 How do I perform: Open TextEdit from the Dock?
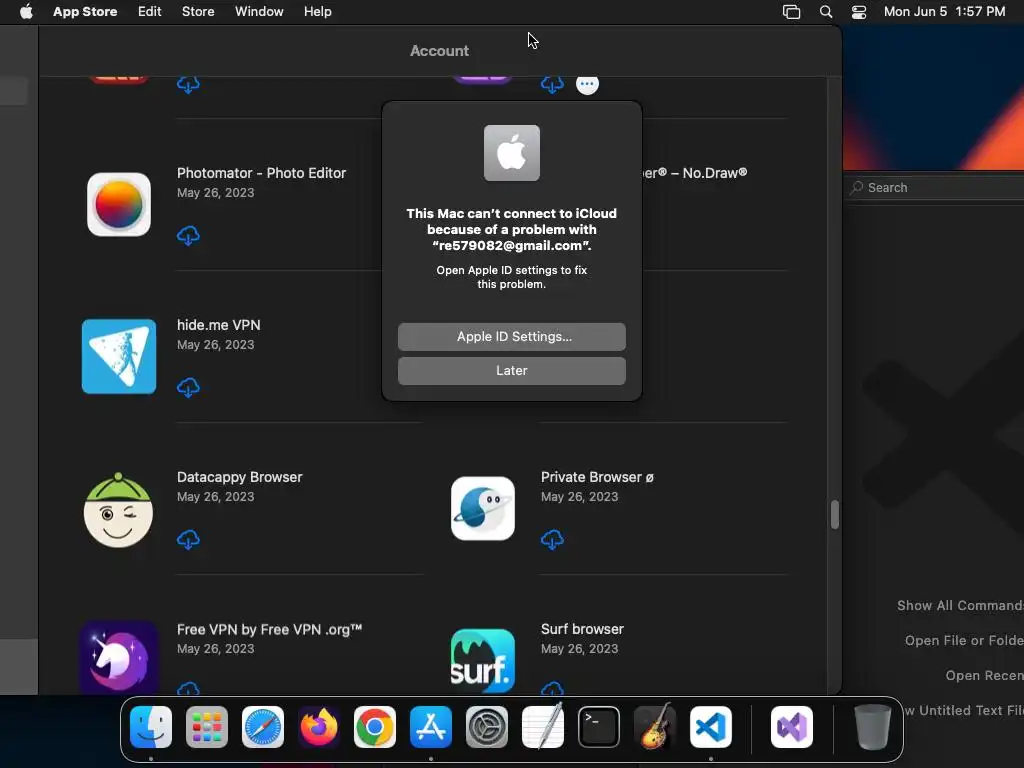[x=543, y=726]
